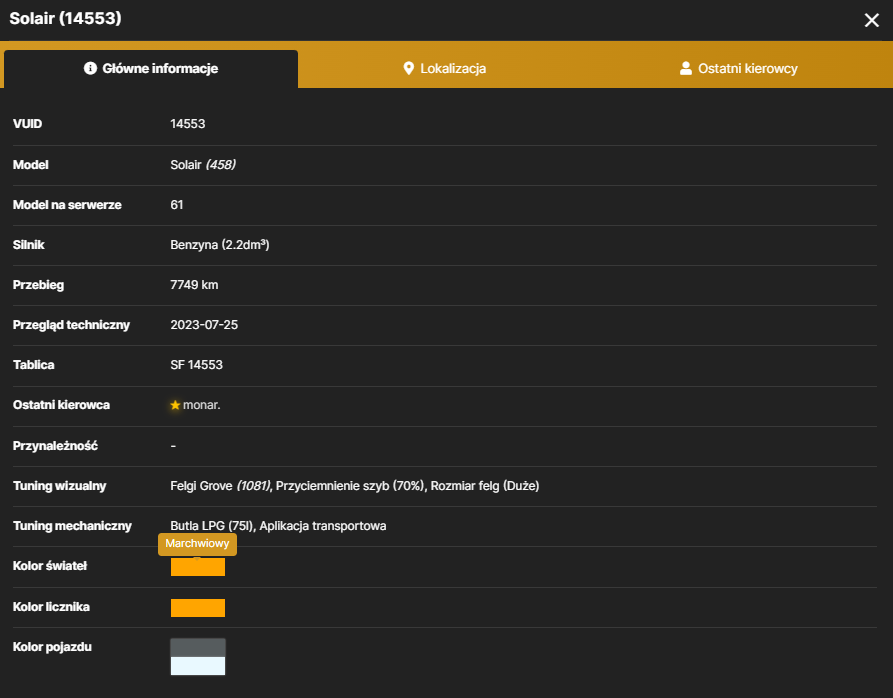Click the Marchwiowy tooltip label
The height and width of the screenshot is (698, 893).
[197, 544]
